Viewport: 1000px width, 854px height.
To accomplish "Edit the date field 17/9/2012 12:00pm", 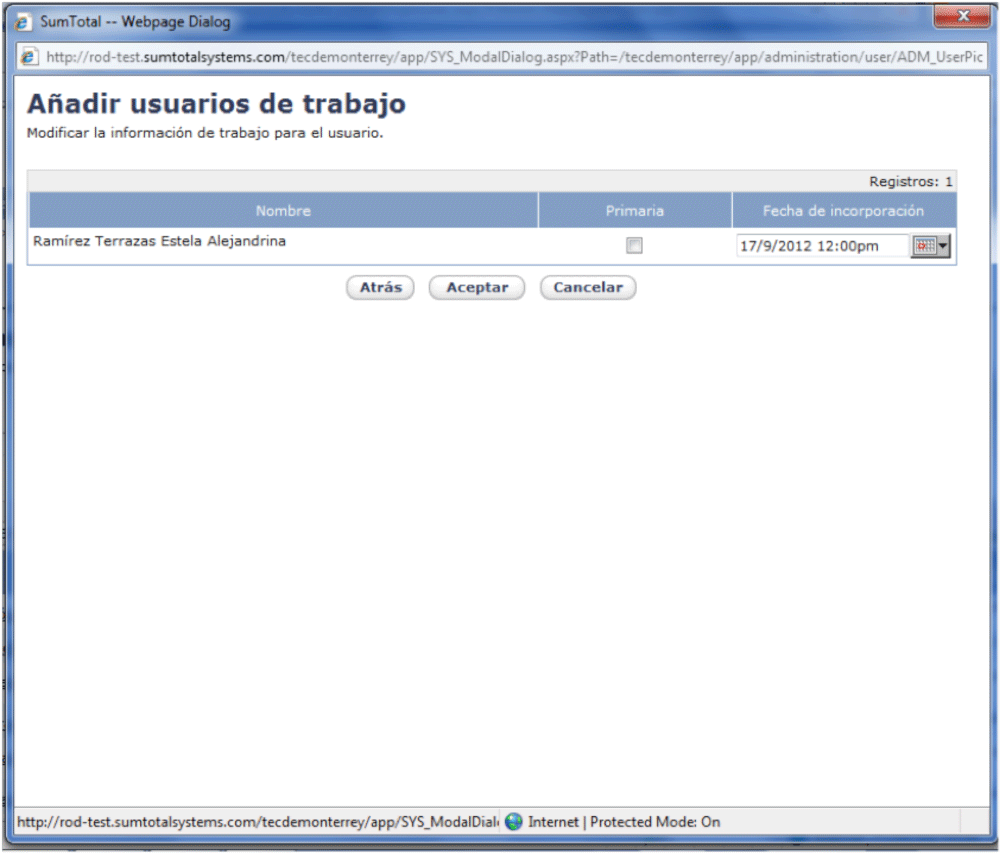I will click(822, 246).
